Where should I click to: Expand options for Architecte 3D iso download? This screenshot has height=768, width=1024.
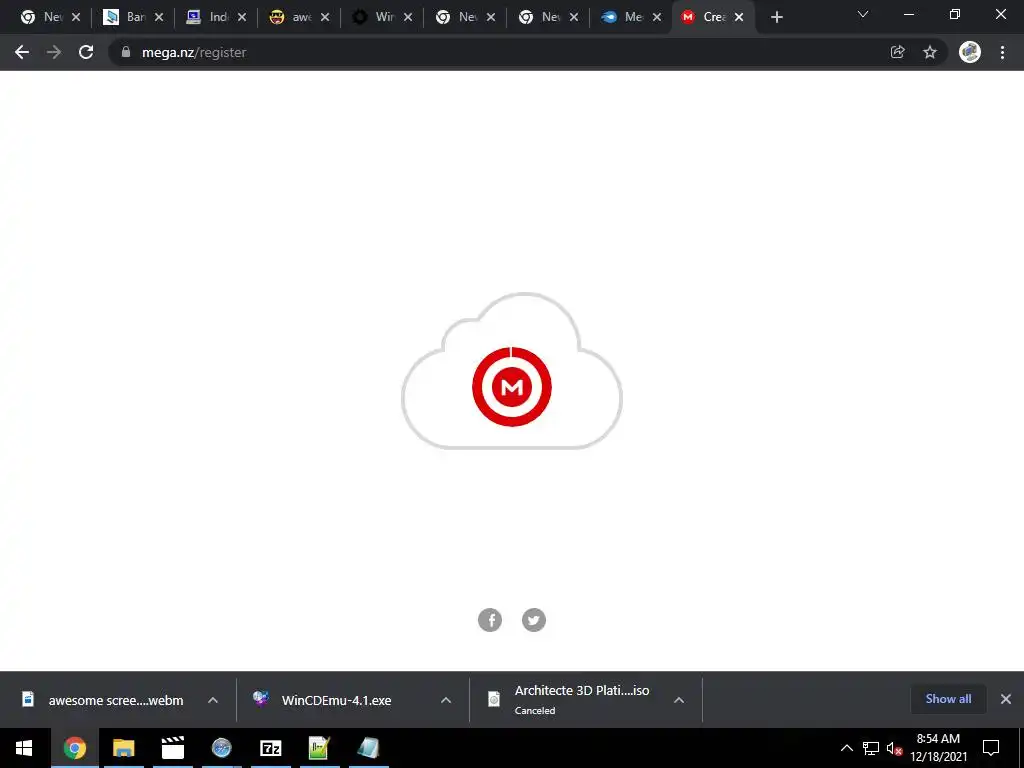click(x=679, y=700)
